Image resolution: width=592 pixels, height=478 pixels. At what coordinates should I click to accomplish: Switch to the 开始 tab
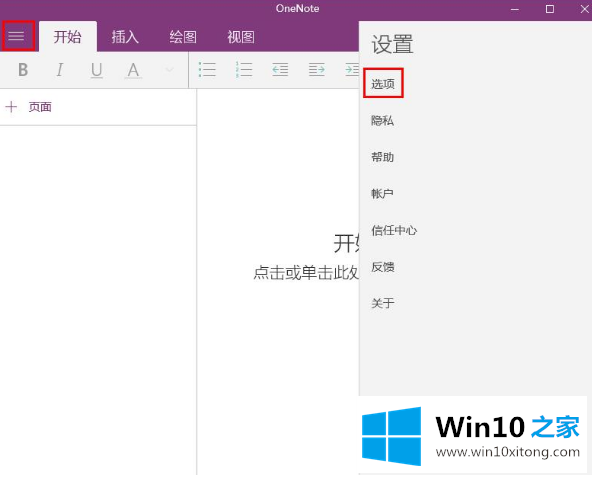point(68,37)
